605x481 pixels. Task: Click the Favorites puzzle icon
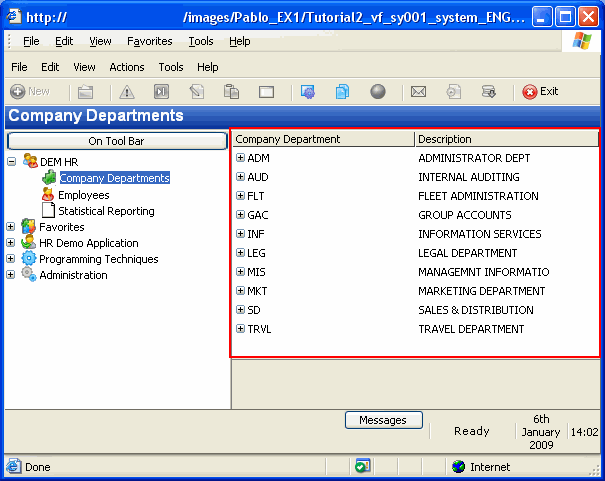pyautogui.click(x=29, y=226)
